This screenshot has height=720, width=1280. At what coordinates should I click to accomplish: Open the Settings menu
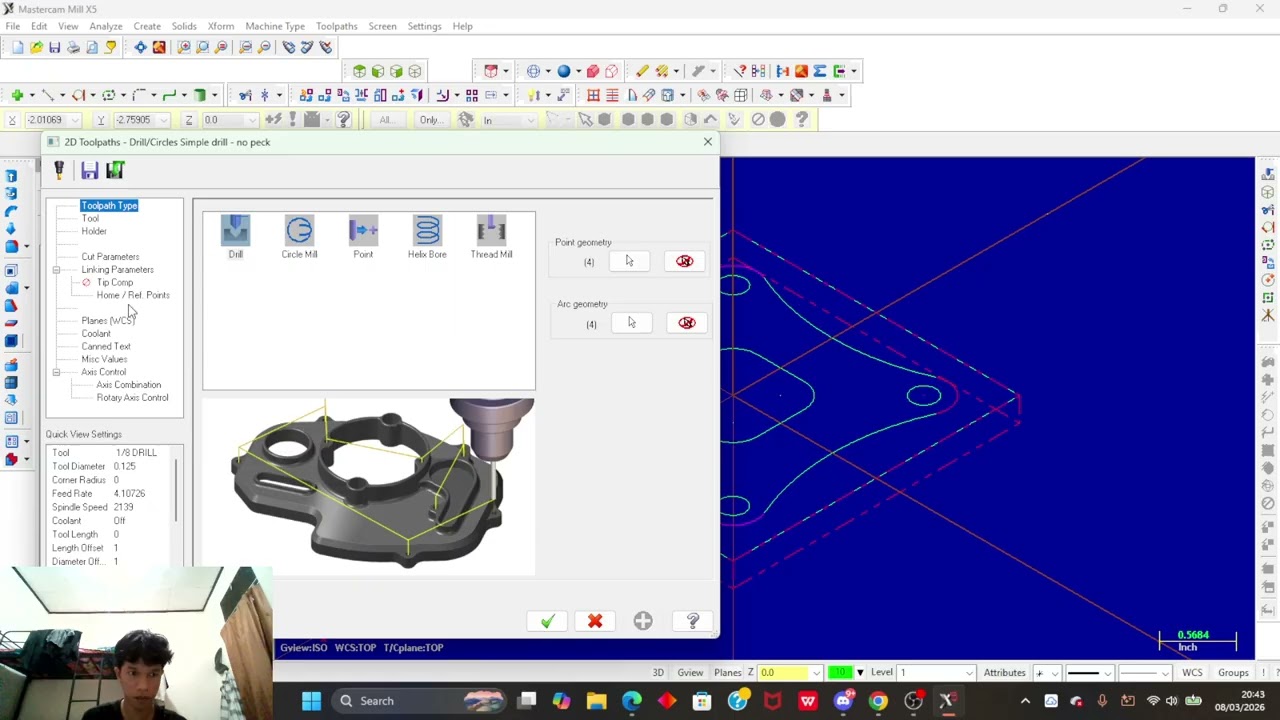pos(424,26)
